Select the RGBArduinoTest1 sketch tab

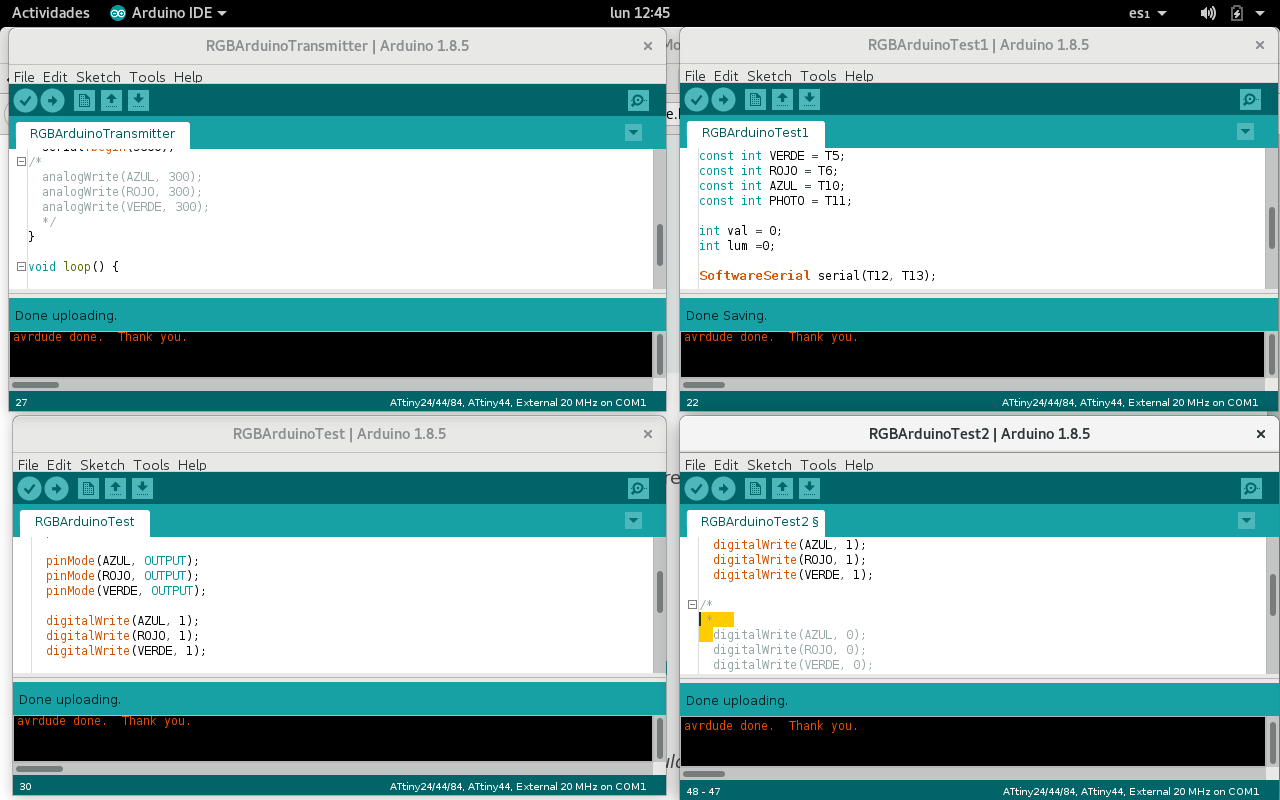[755, 133]
